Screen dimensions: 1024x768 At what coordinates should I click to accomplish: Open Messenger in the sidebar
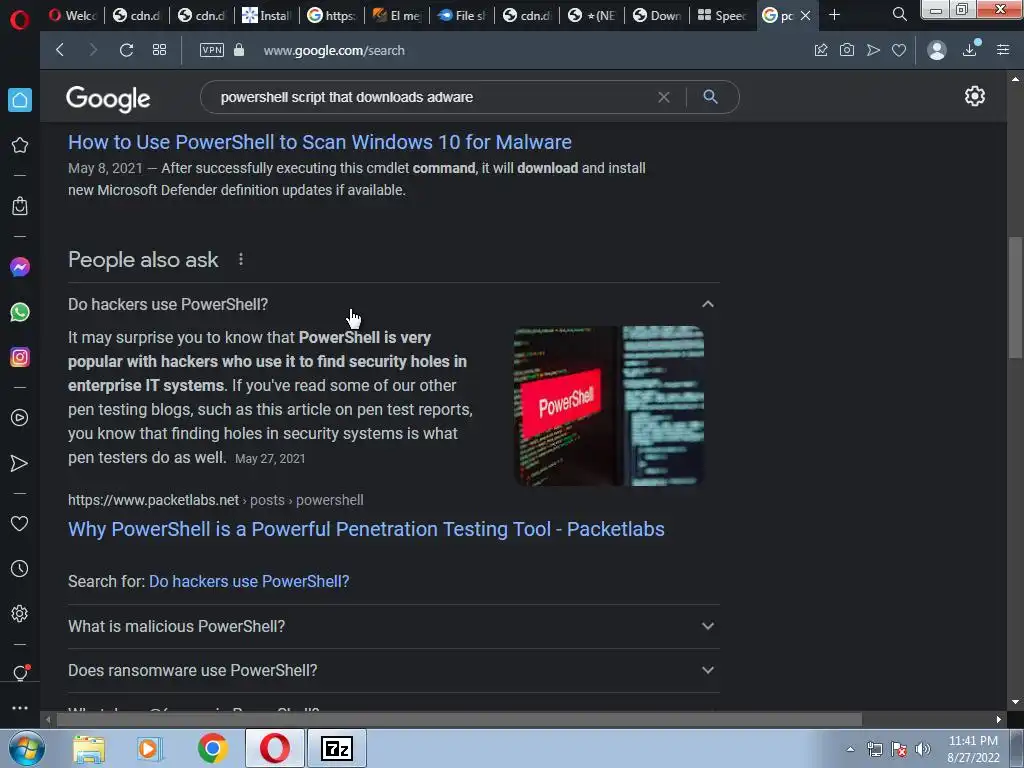(20, 267)
